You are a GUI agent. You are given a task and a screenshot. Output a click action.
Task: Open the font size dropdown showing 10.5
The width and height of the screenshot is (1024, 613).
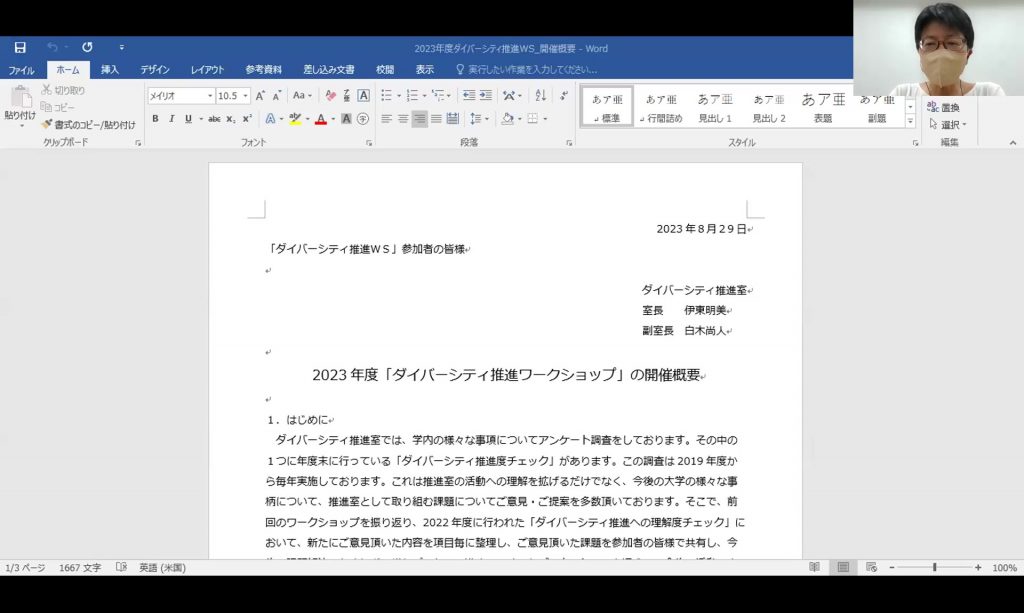pos(246,96)
